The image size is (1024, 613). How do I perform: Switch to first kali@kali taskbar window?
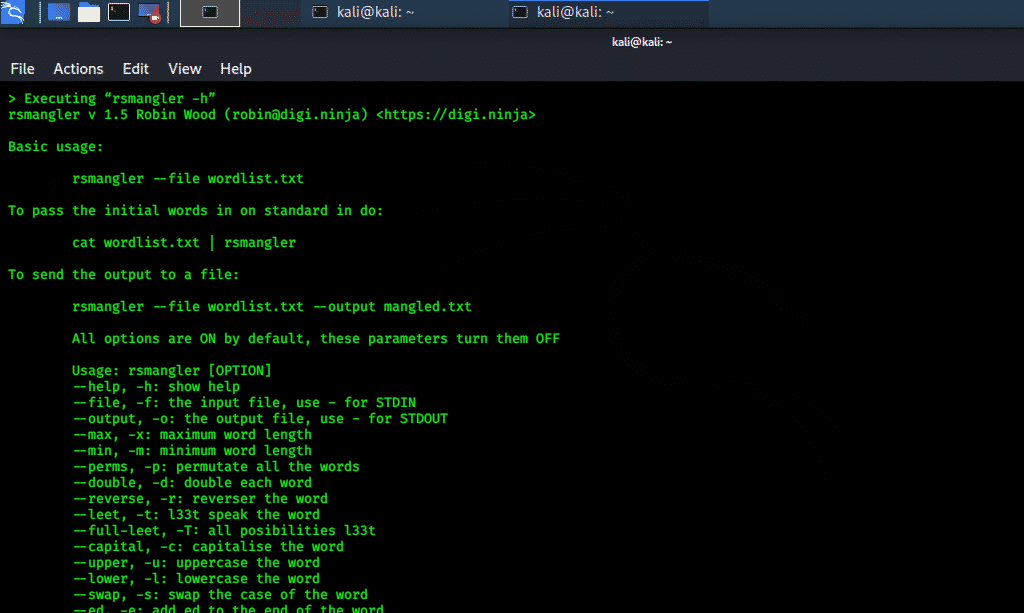(x=404, y=12)
